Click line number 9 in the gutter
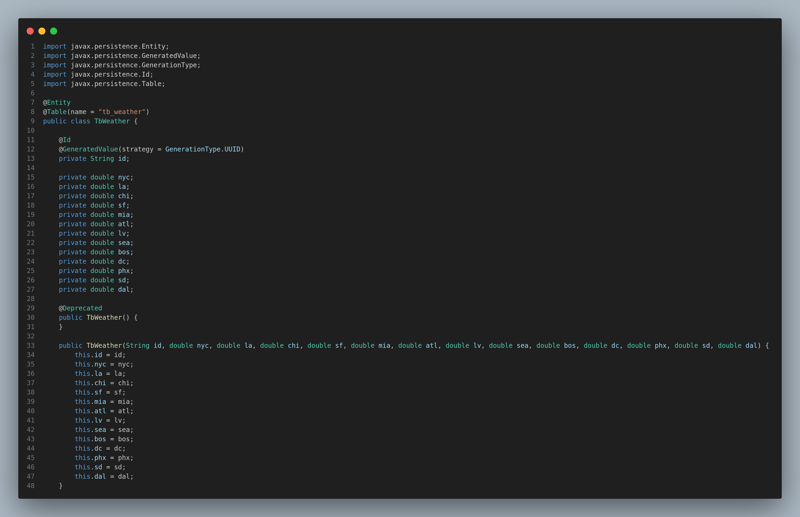 pyautogui.click(x=31, y=121)
